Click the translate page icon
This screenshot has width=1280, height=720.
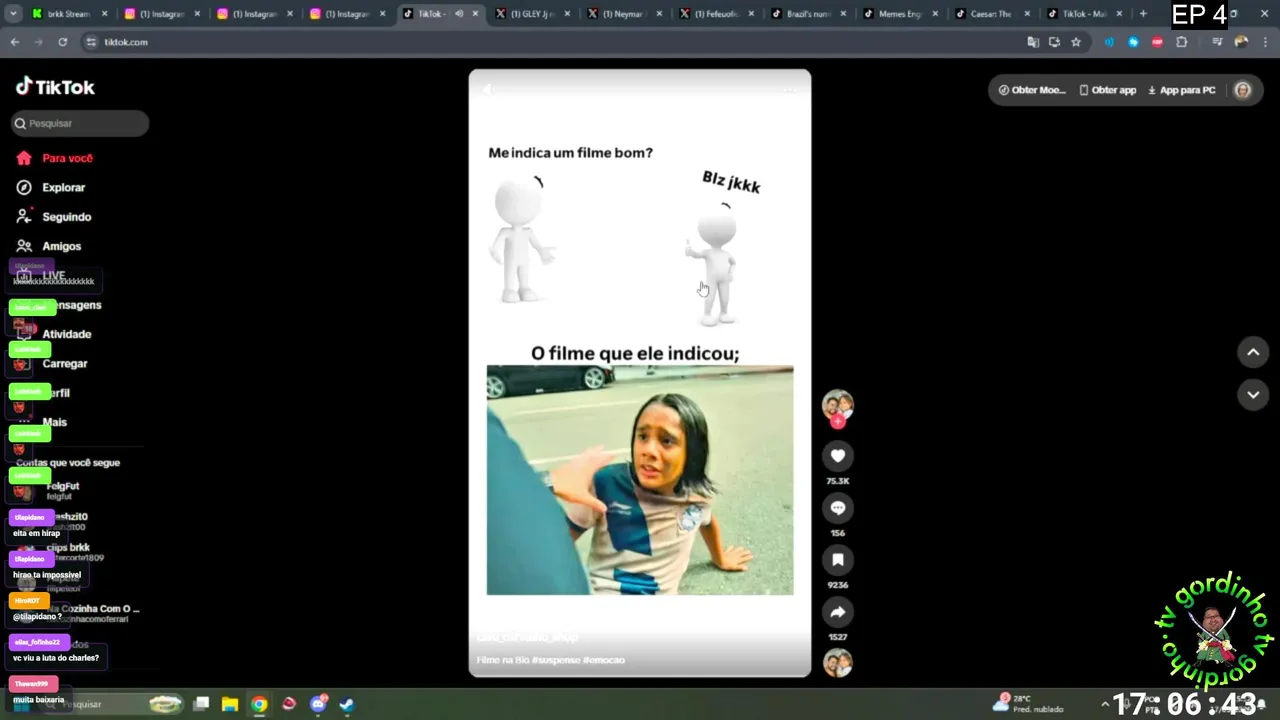point(1033,42)
